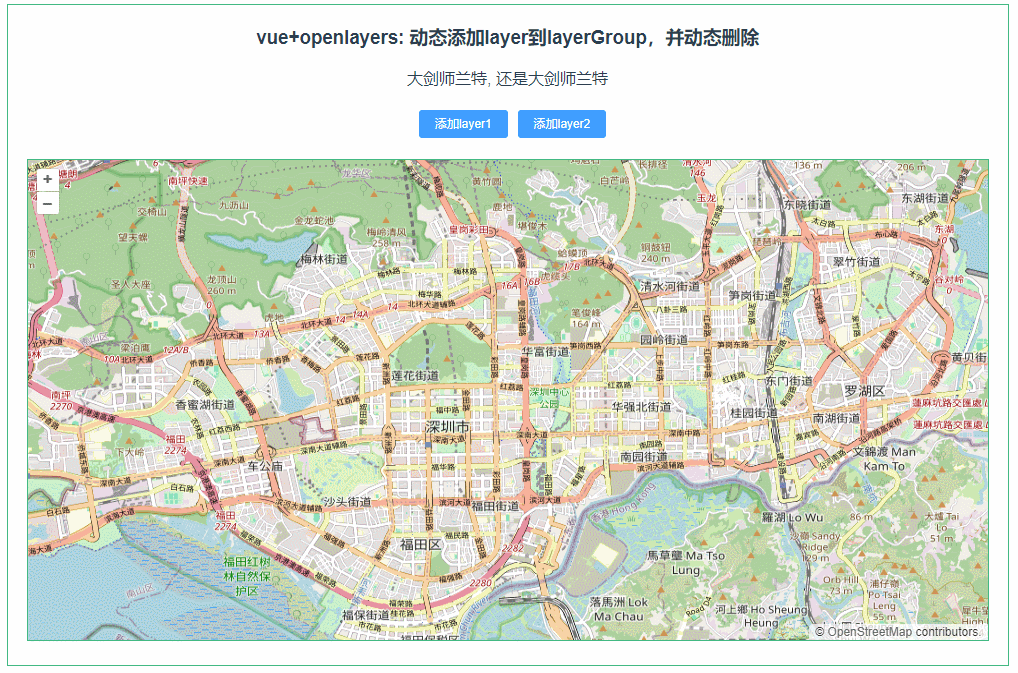Click the page heading about vue+openlayers

coord(508,38)
